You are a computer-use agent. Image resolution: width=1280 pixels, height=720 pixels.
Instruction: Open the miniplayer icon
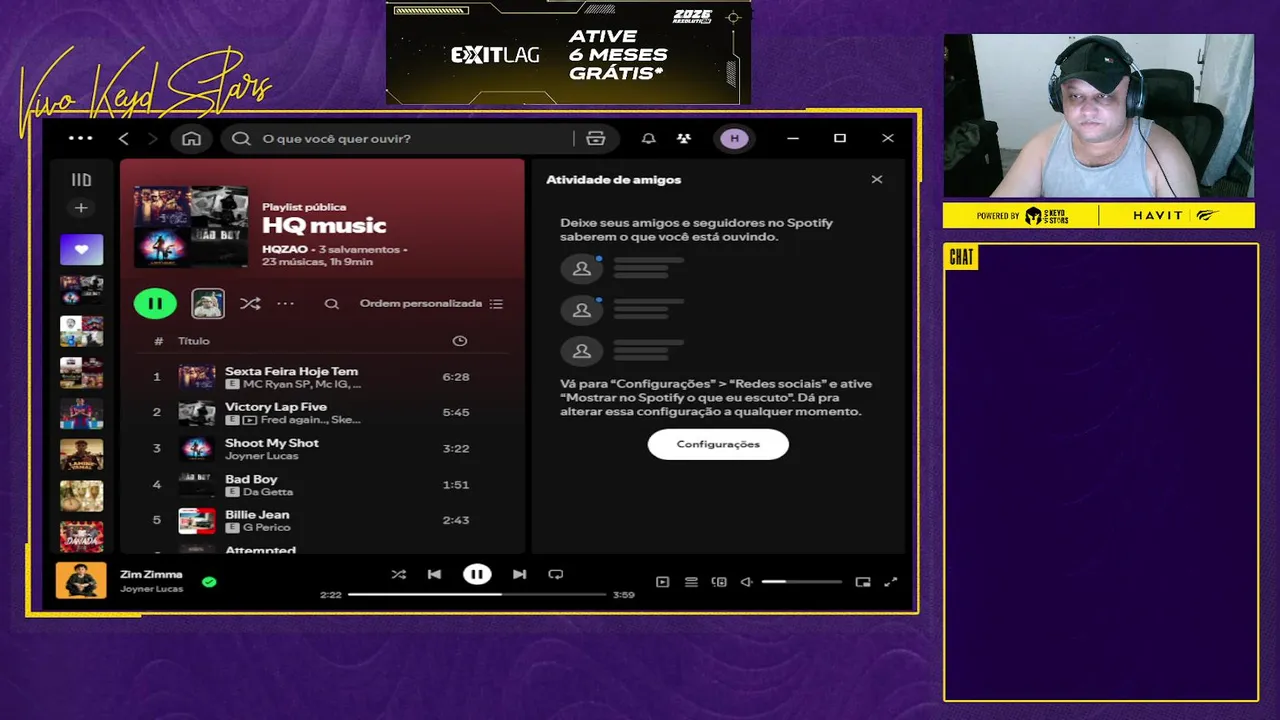point(863,582)
